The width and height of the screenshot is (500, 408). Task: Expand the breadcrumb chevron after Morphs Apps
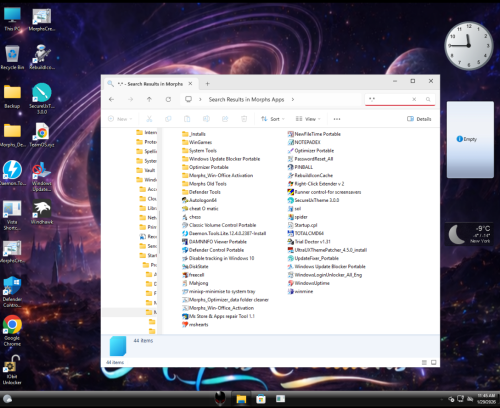click(293, 99)
